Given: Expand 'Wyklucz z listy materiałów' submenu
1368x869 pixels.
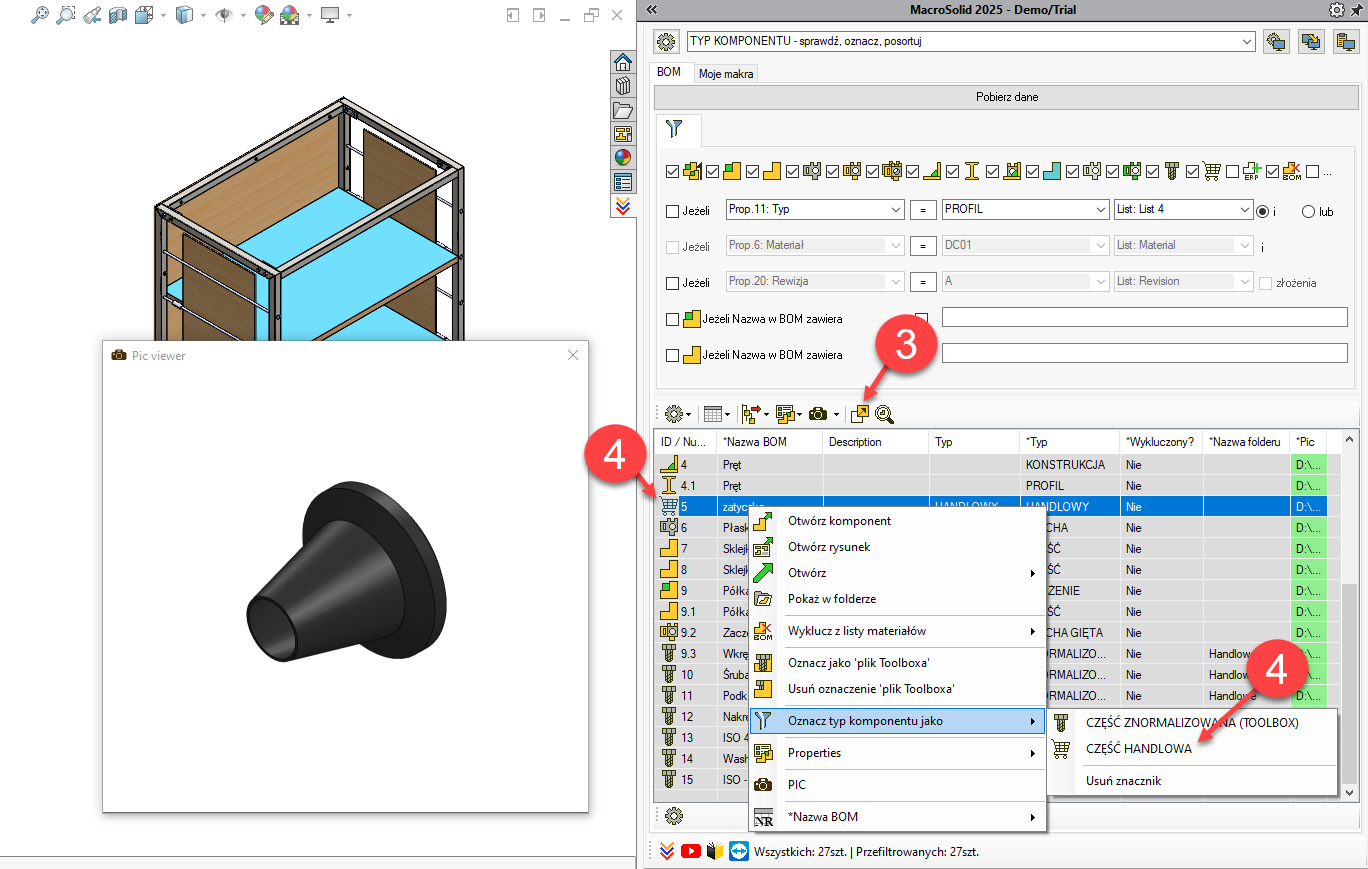Looking at the screenshot, I should pyautogui.click(x=898, y=631).
